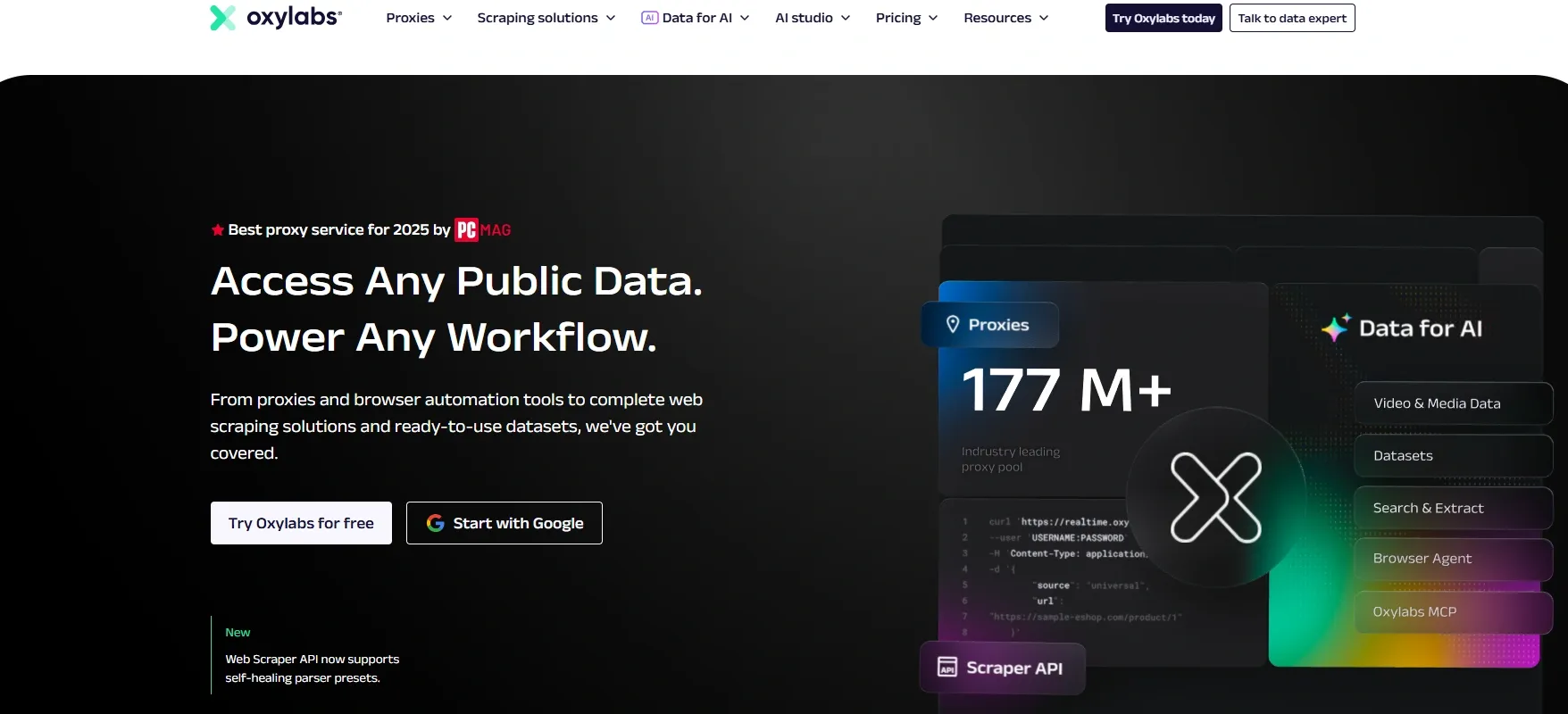The width and height of the screenshot is (1568, 714).
Task: Open the Resources menu
Action: click(x=1006, y=18)
